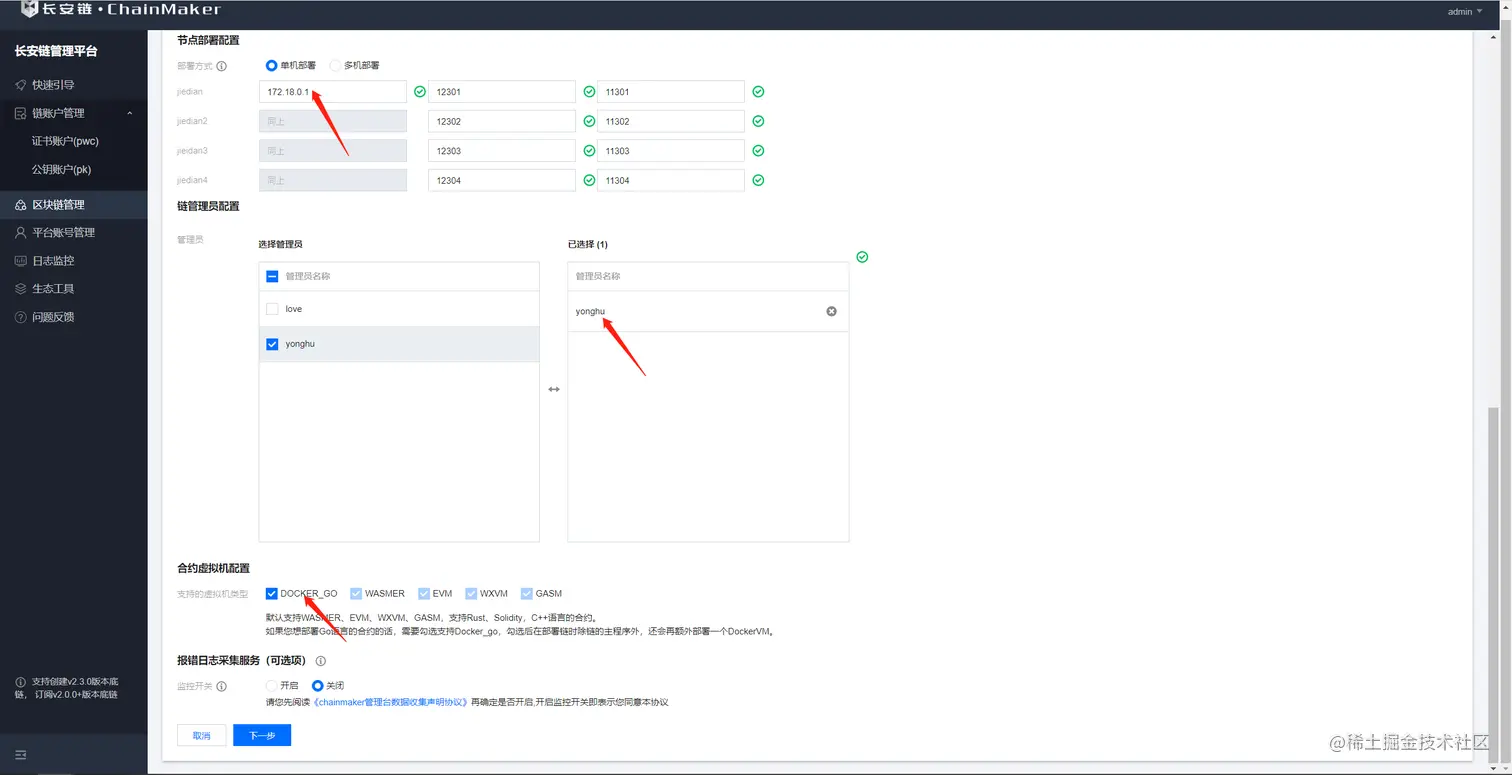The height and width of the screenshot is (775, 1512).
Task: Click the port field with value 11301
Action: click(671, 92)
